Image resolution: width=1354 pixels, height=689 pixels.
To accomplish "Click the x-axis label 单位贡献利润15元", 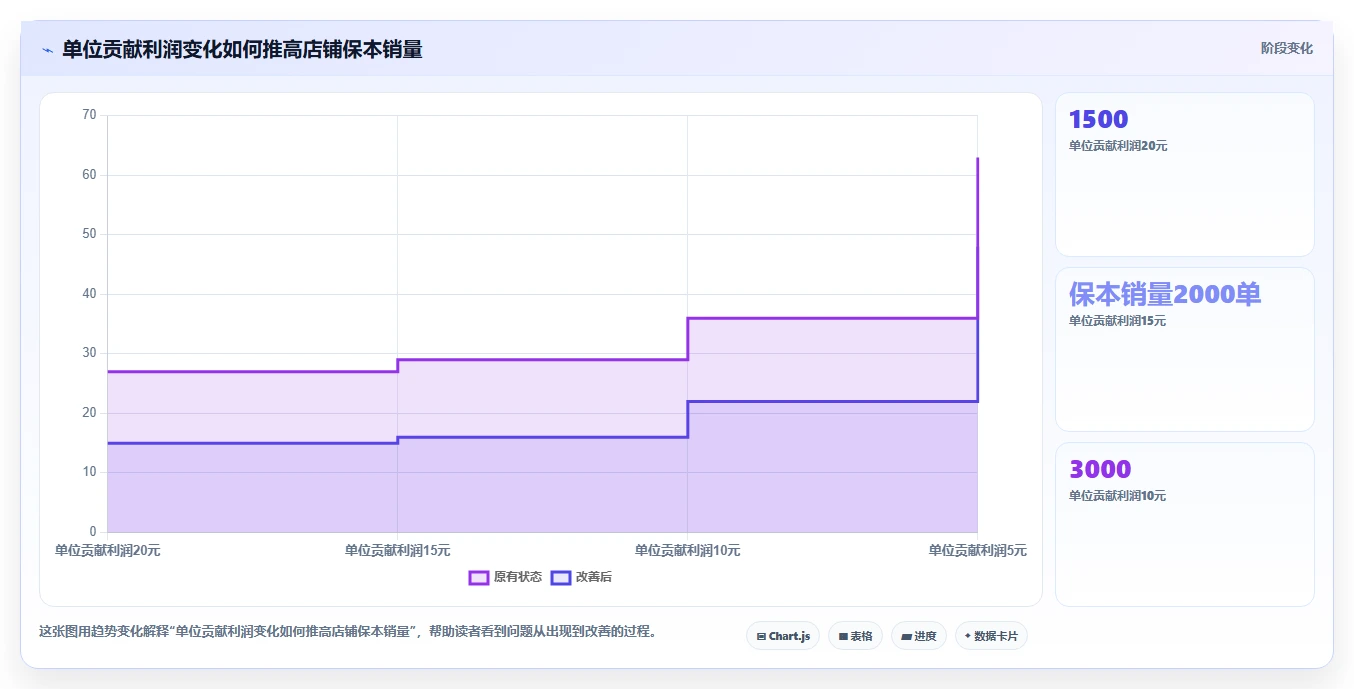I will (x=397, y=550).
